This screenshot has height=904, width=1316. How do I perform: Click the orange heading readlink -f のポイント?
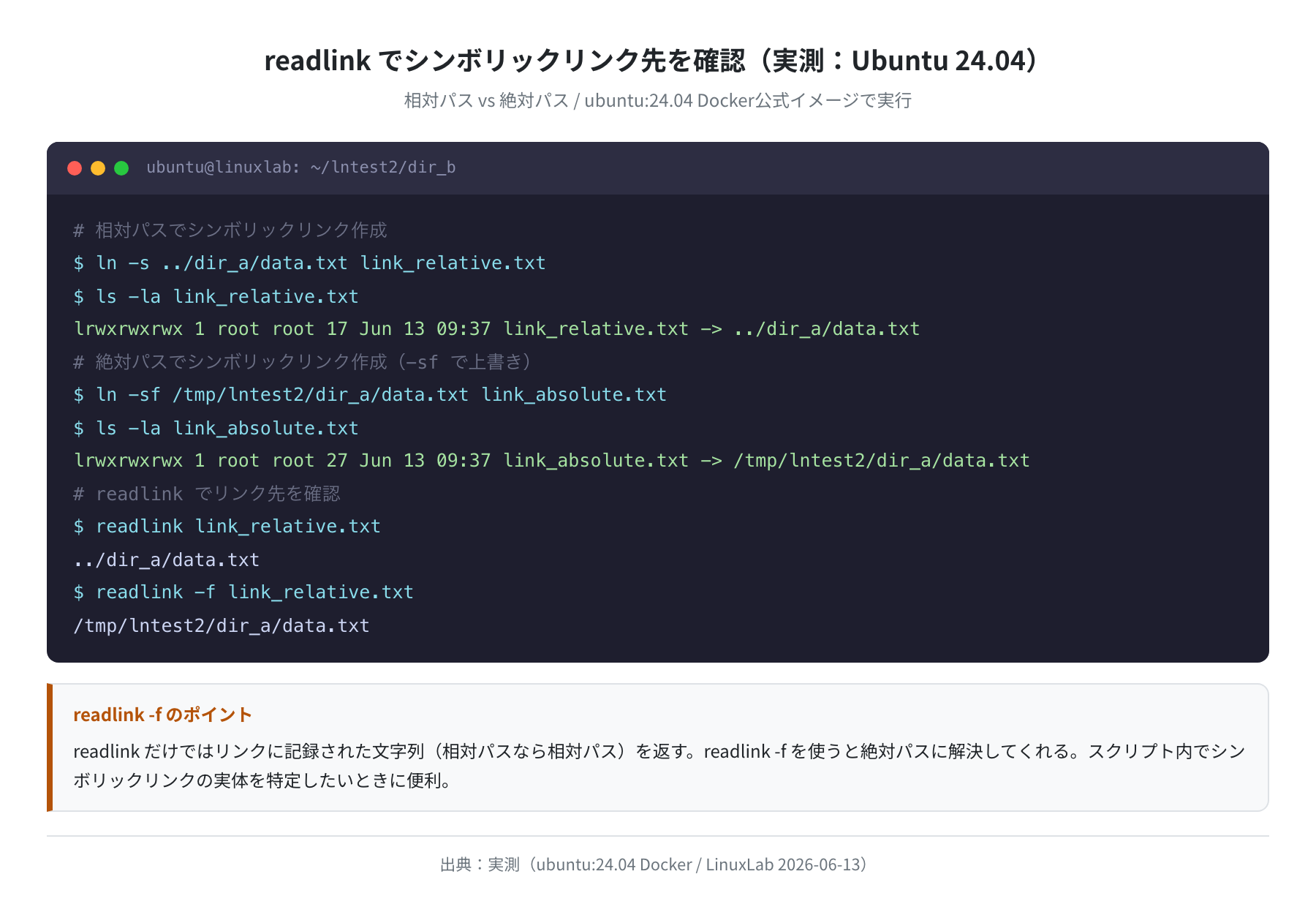163,715
